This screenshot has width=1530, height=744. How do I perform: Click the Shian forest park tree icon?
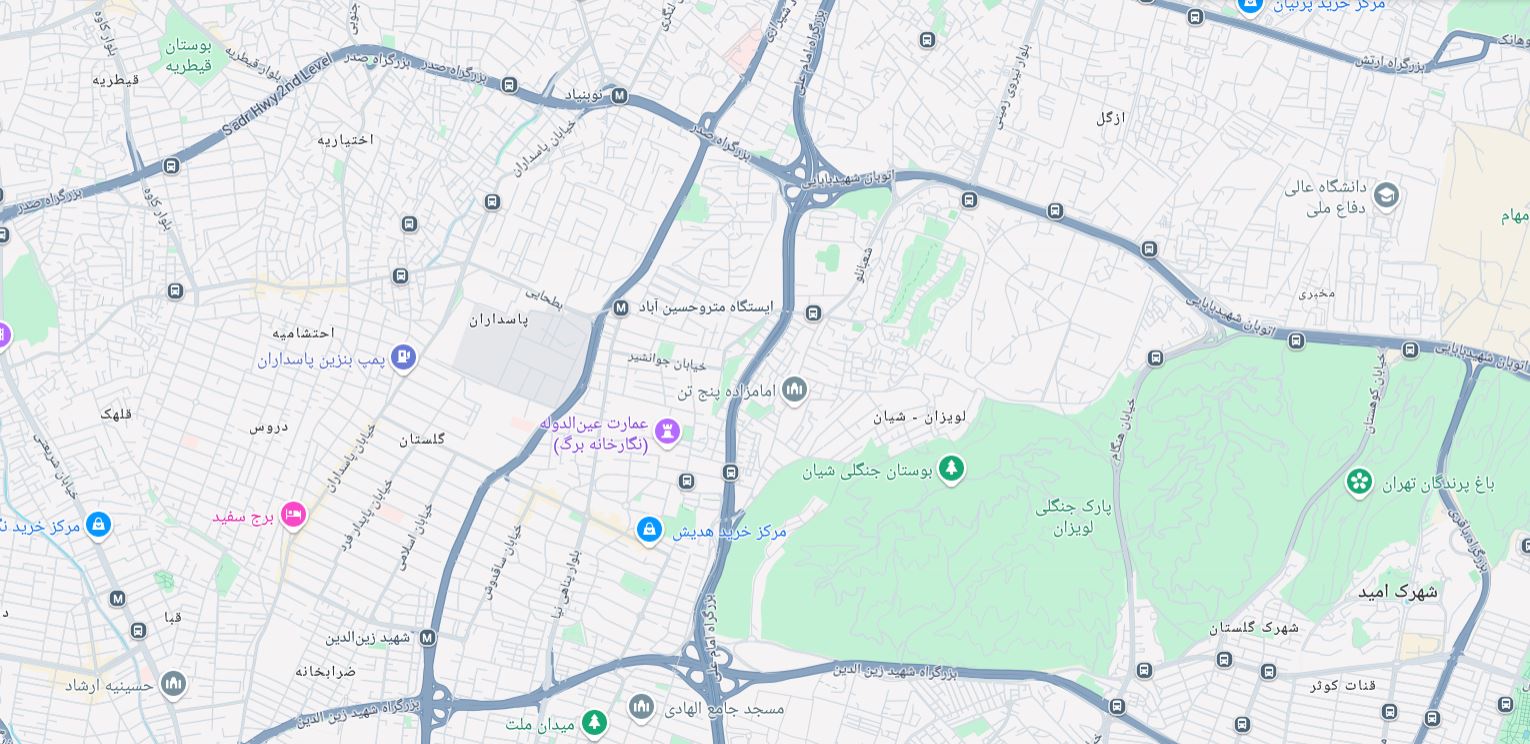tap(951, 468)
